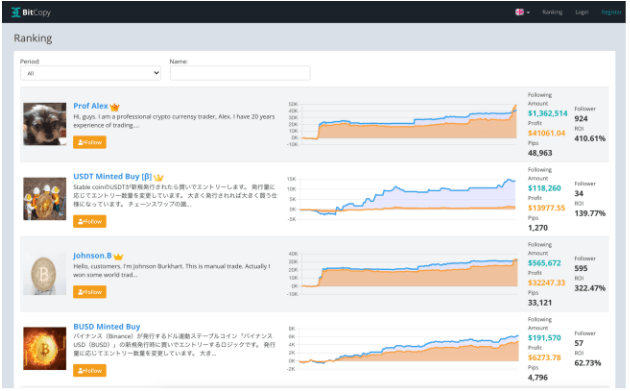Click the crown icon beside Prof Alex
This screenshot has height=391, width=630.
[x=115, y=107]
